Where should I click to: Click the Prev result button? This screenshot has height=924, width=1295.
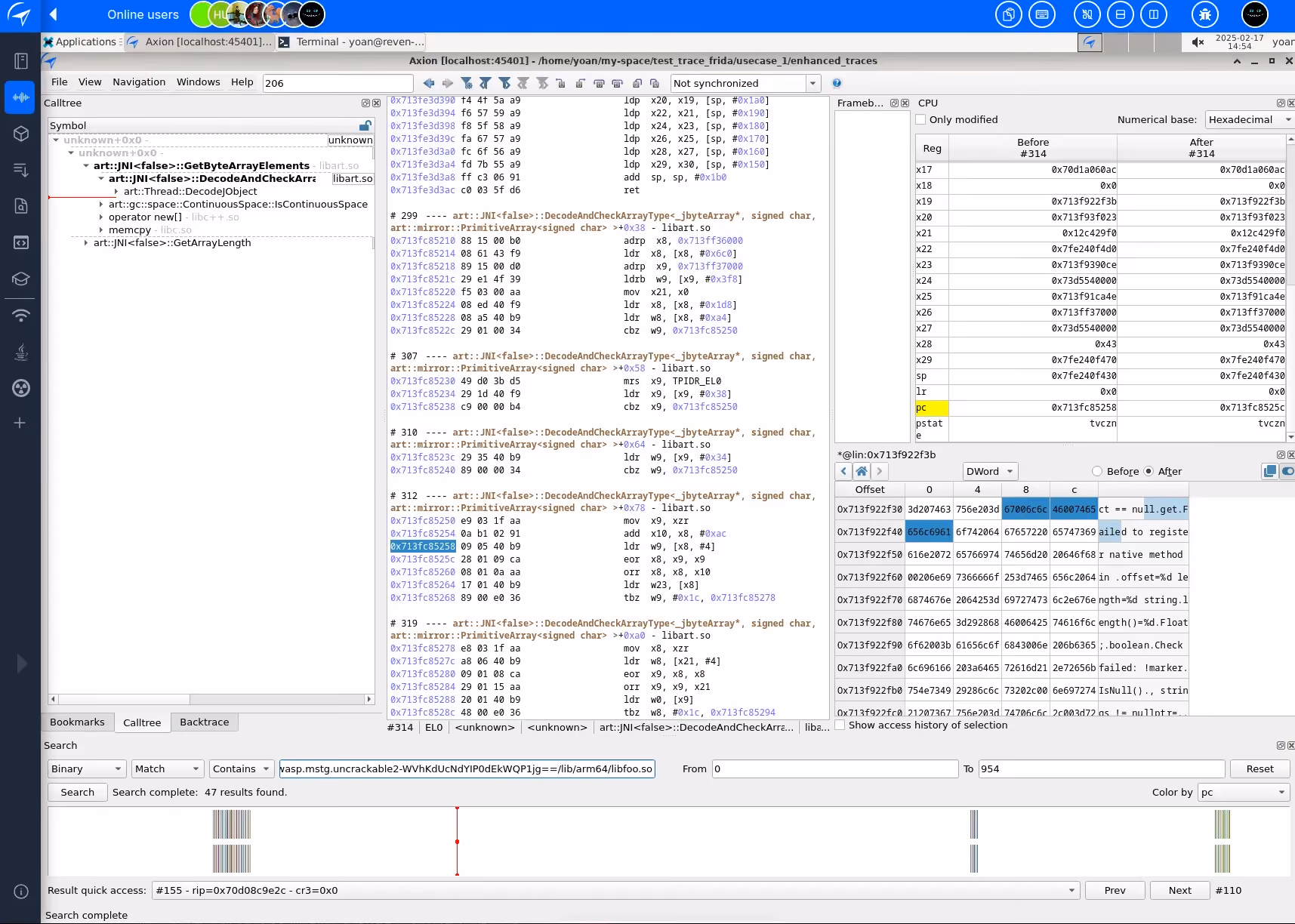tap(1115, 890)
